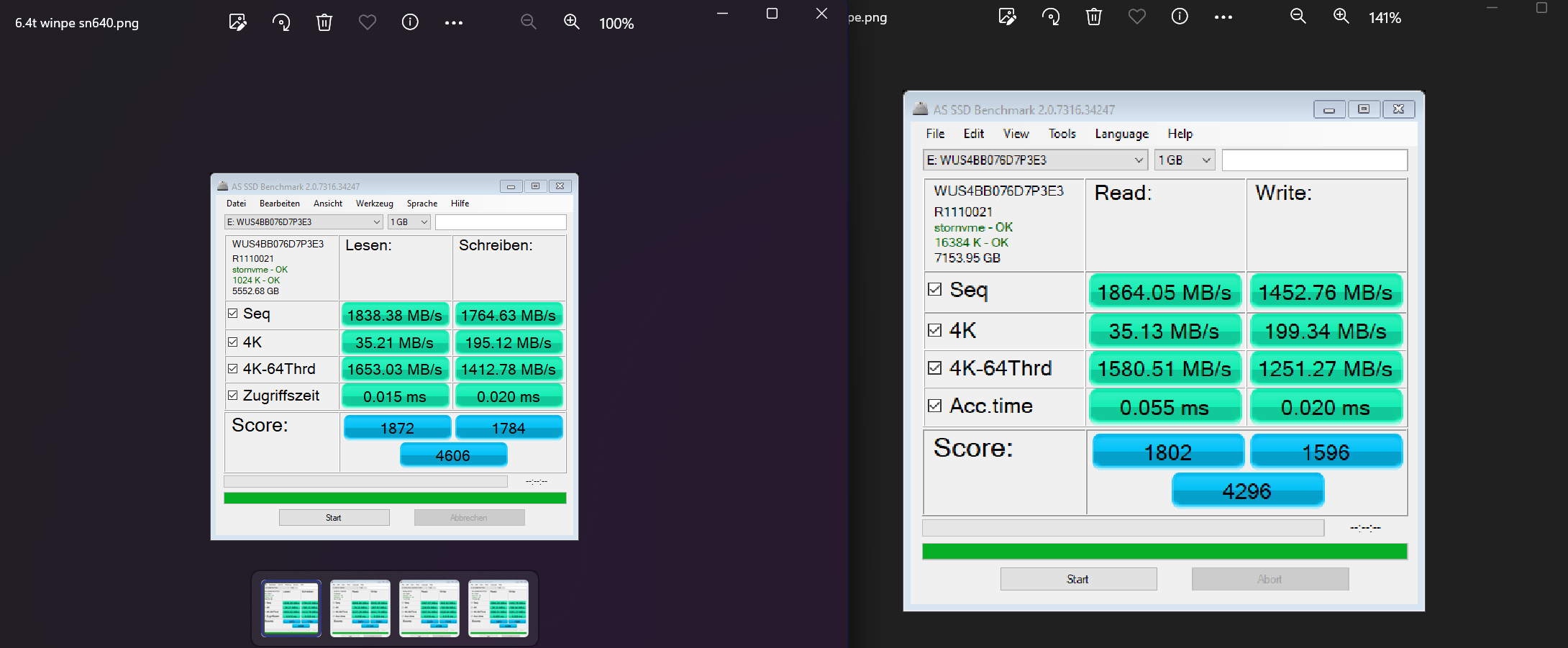Click total score 4606
Viewport: 1568px width, 648px height.
453,455
